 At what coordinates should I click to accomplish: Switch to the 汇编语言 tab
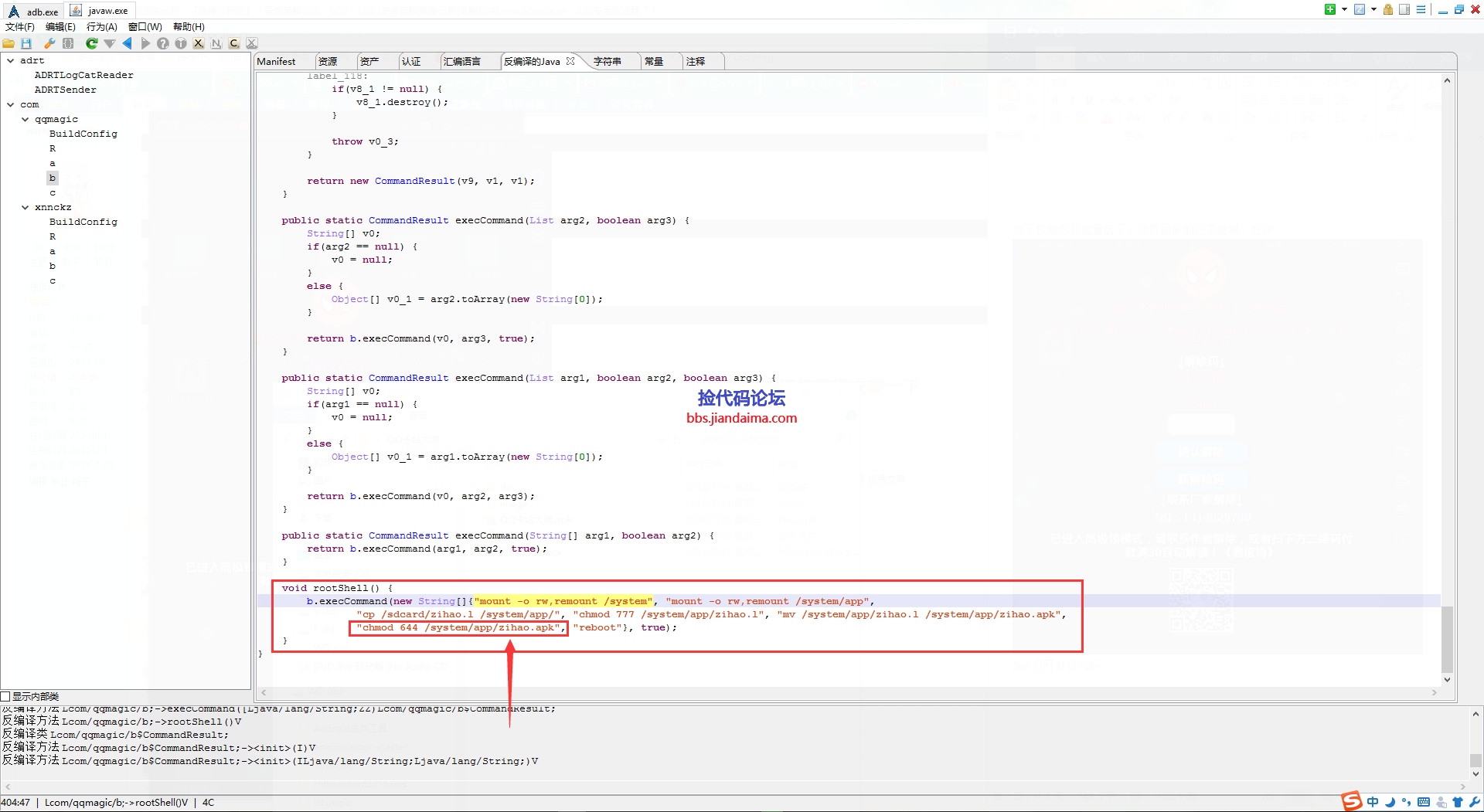coord(462,61)
